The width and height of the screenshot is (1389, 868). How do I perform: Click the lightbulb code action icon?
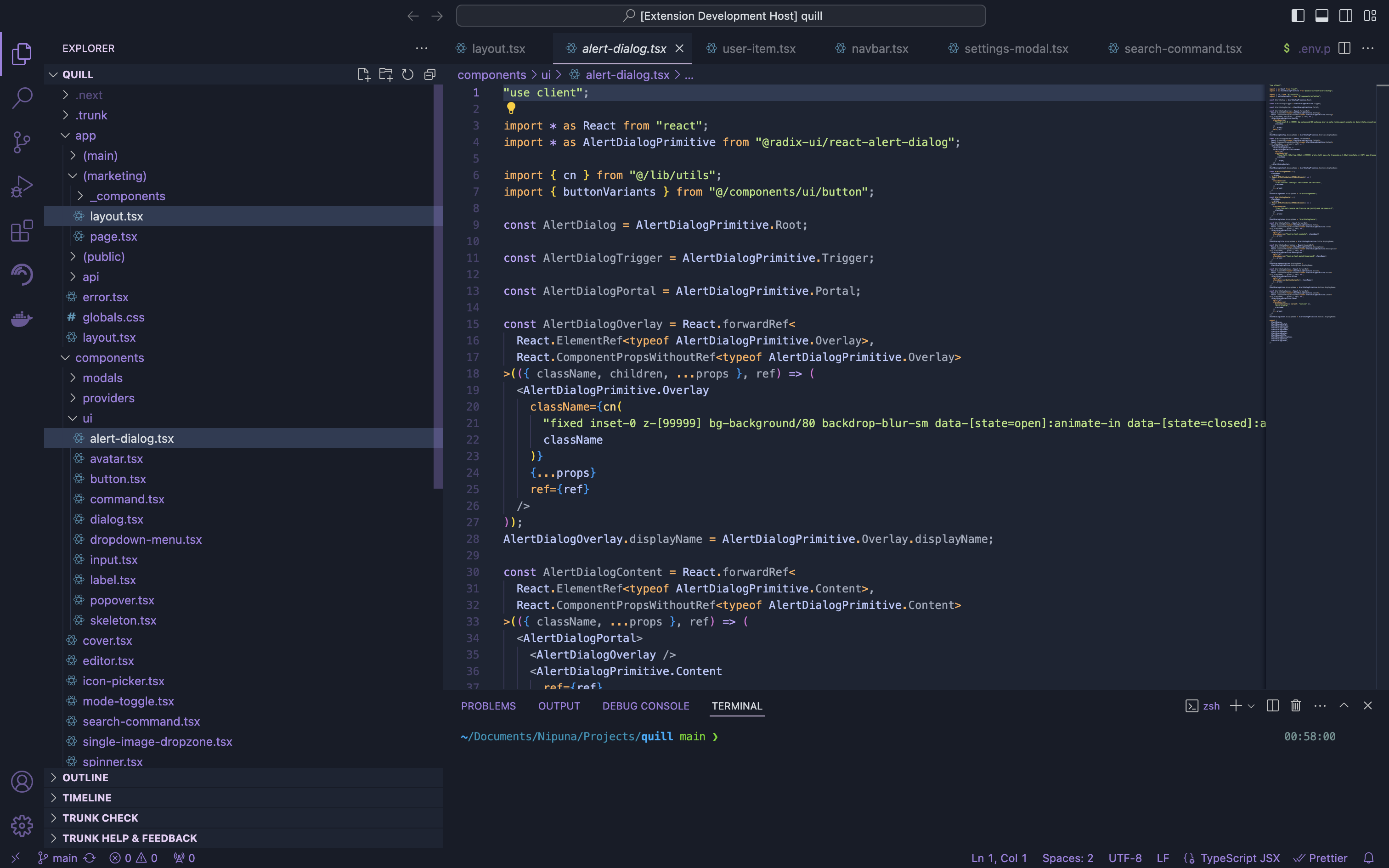[x=511, y=108]
